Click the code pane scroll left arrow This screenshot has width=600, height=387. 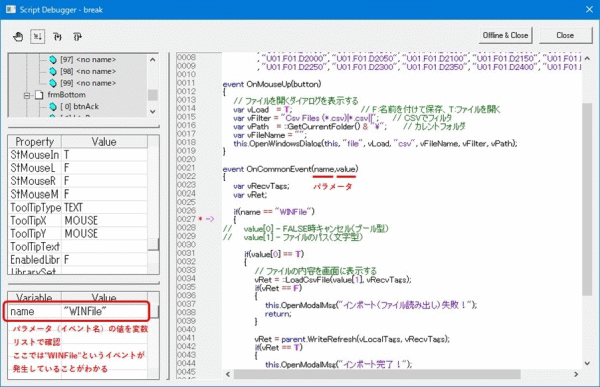point(228,374)
